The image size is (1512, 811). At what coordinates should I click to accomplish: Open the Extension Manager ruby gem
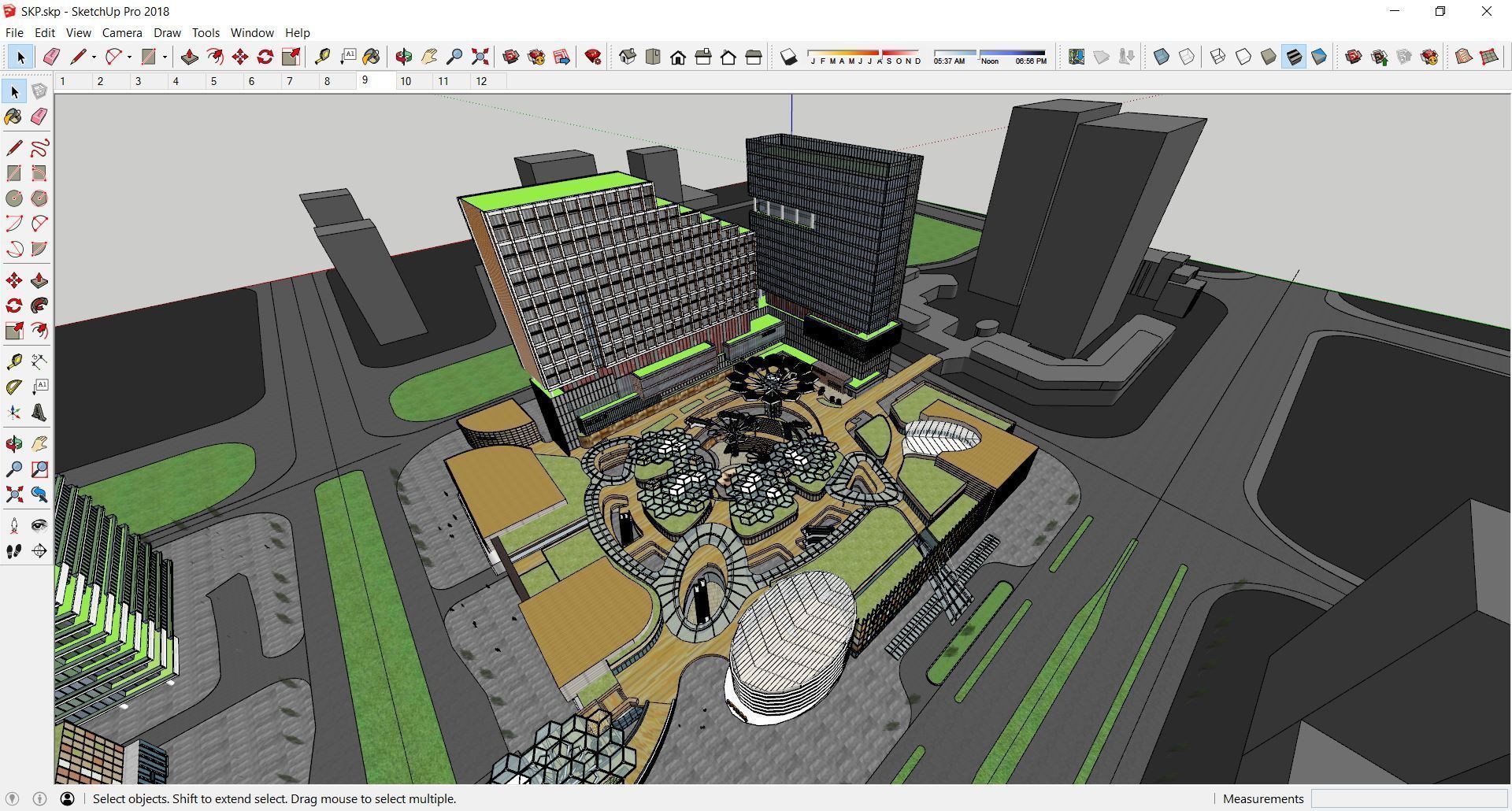[593, 57]
